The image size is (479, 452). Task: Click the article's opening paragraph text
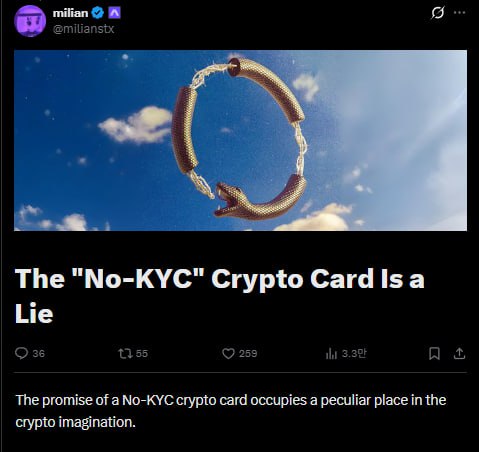coord(231,411)
